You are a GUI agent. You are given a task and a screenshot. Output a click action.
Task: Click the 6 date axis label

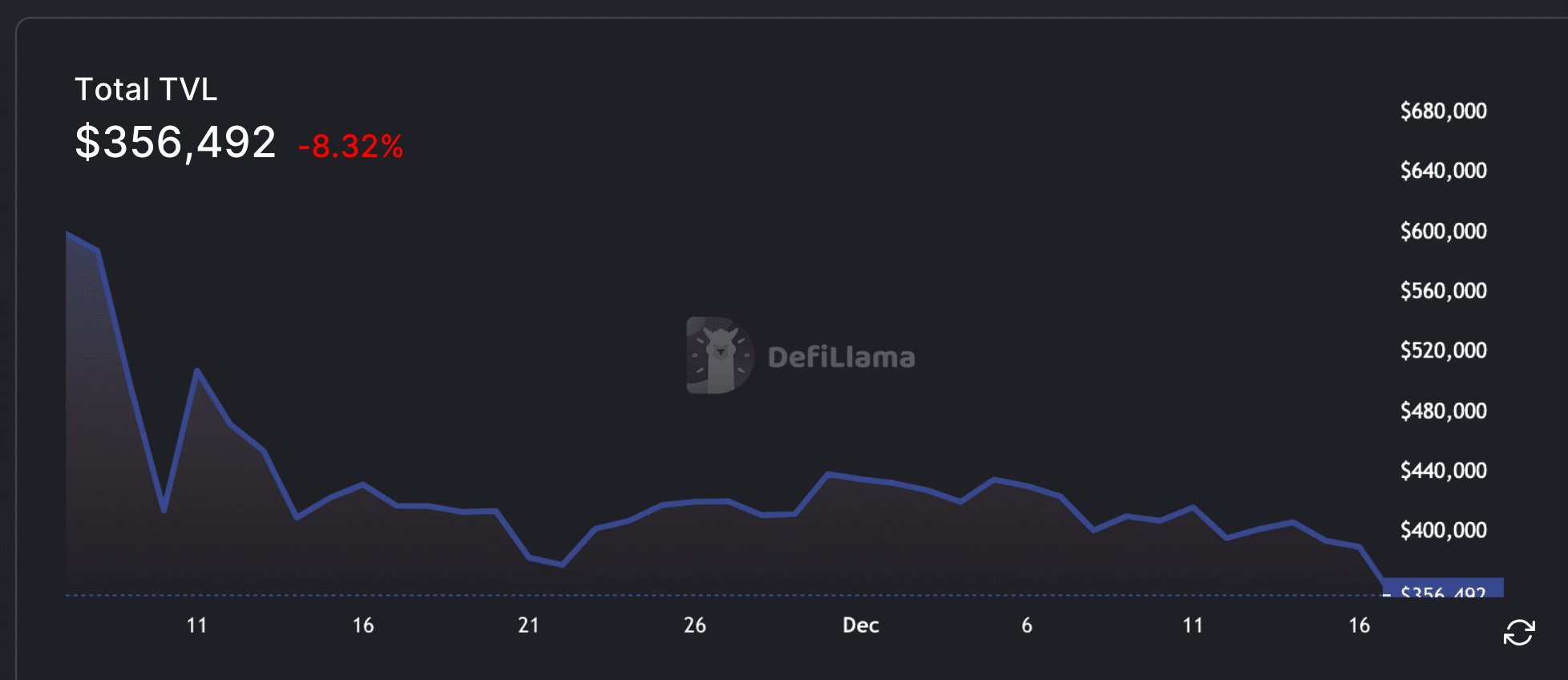1027,625
